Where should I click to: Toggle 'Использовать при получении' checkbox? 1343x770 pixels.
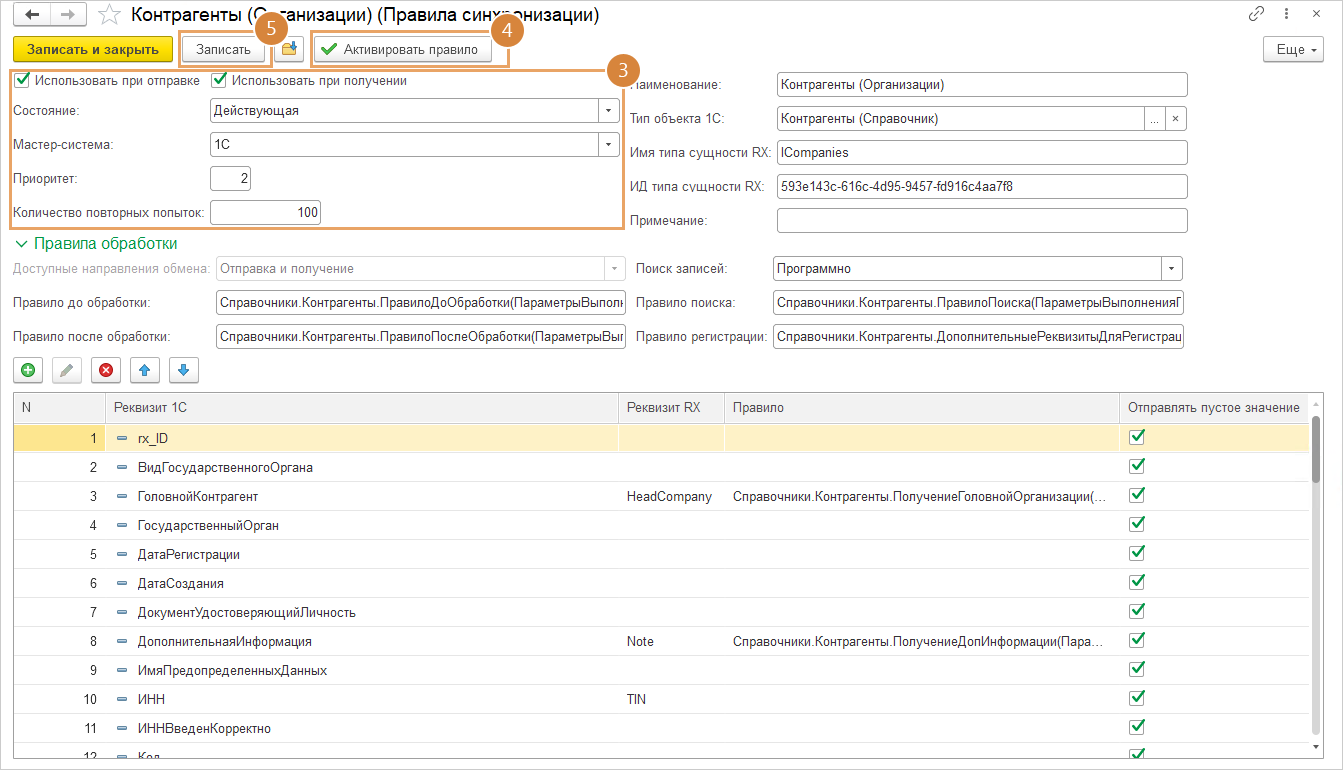(x=219, y=81)
